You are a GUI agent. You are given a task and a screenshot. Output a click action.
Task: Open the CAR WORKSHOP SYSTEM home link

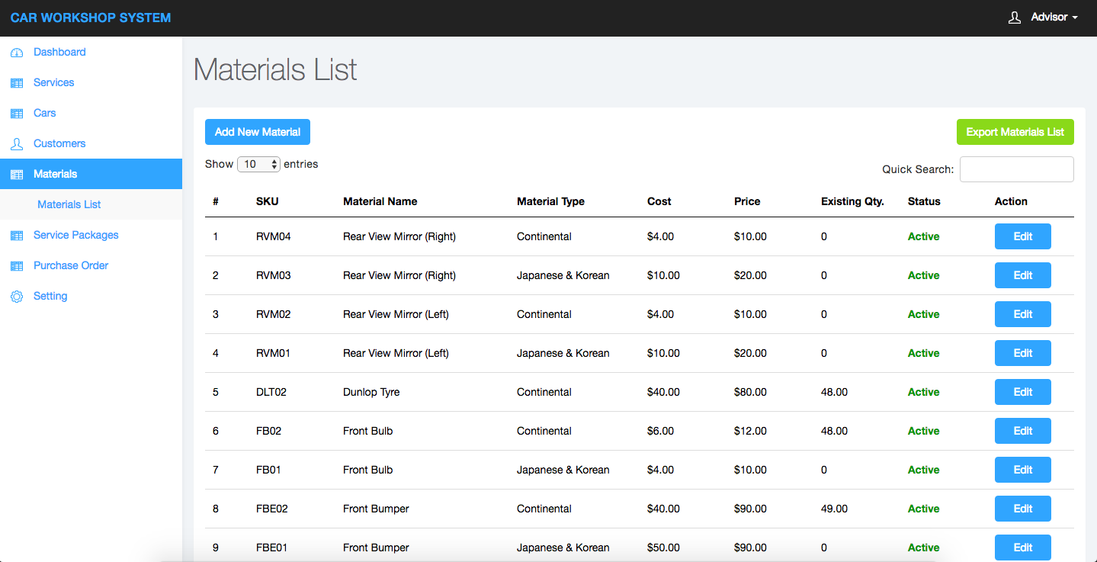90,18
